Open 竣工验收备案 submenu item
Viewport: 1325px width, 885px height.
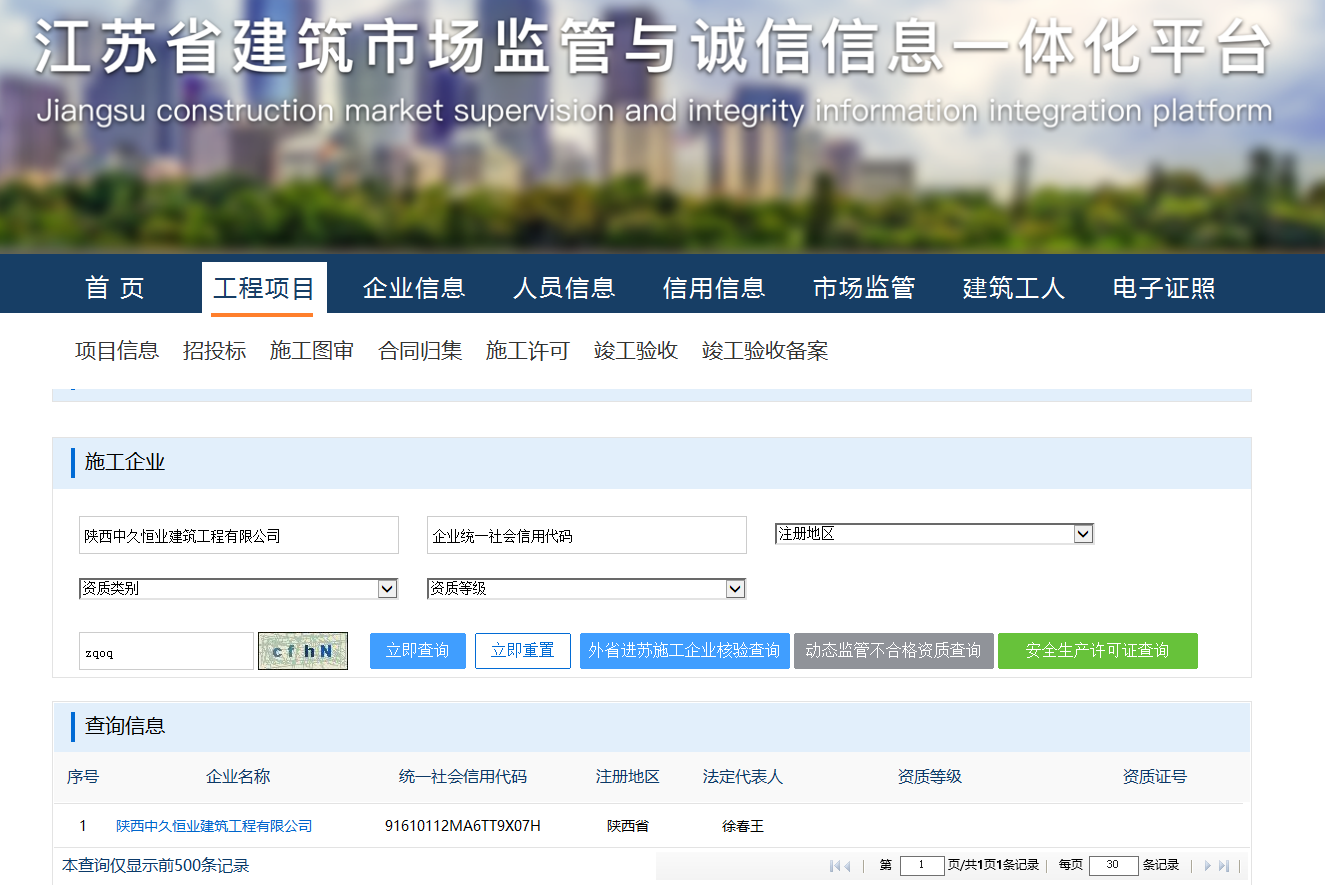coord(765,351)
